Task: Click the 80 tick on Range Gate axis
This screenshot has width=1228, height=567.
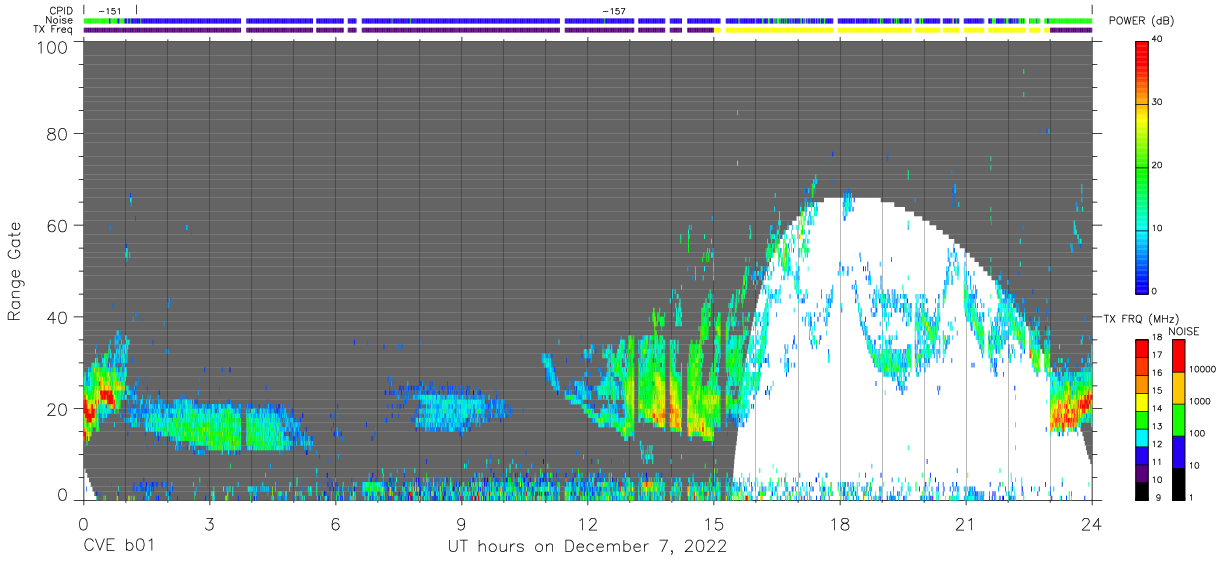Action: pyautogui.click(x=57, y=133)
